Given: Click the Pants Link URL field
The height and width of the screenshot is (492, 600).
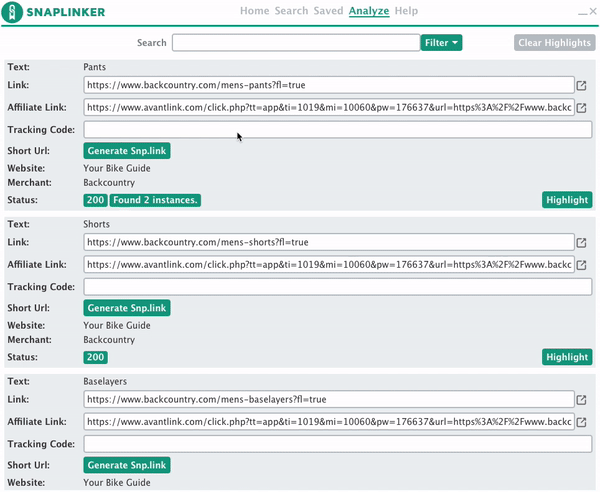Looking at the screenshot, I should pyautogui.click(x=329, y=85).
